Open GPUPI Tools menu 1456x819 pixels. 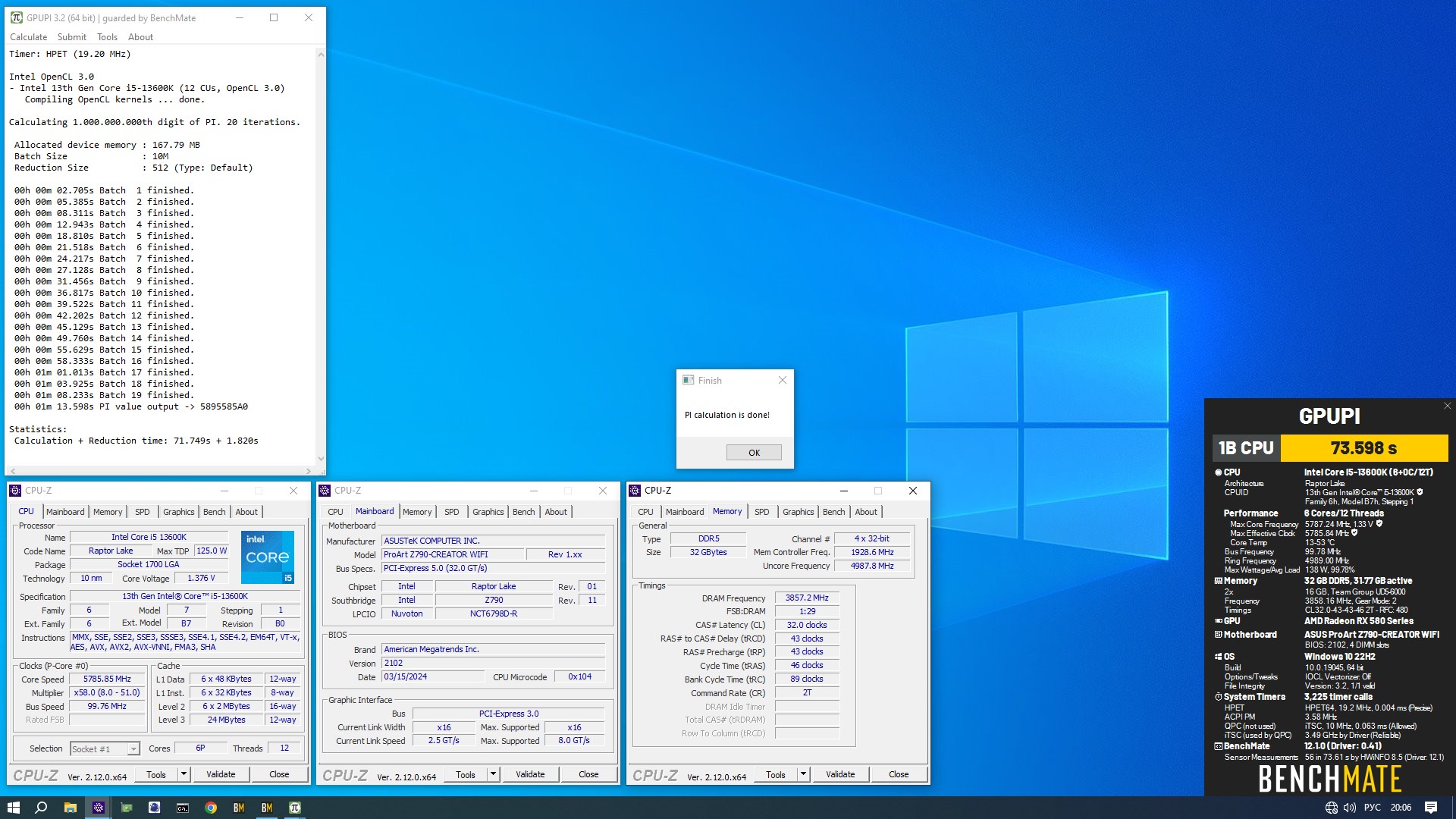(x=107, y=37)
